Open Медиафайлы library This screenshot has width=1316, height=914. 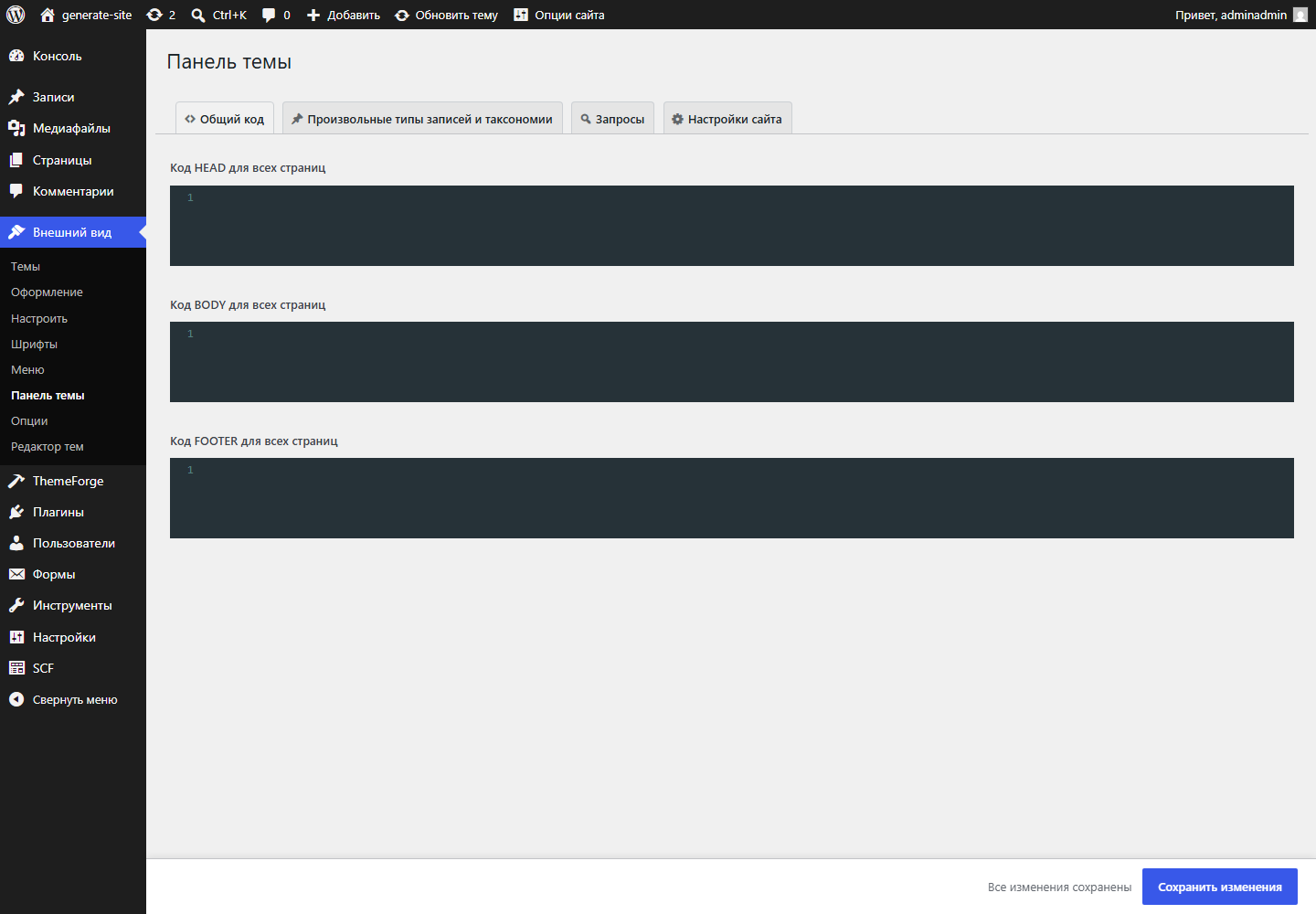pos(73,128)
